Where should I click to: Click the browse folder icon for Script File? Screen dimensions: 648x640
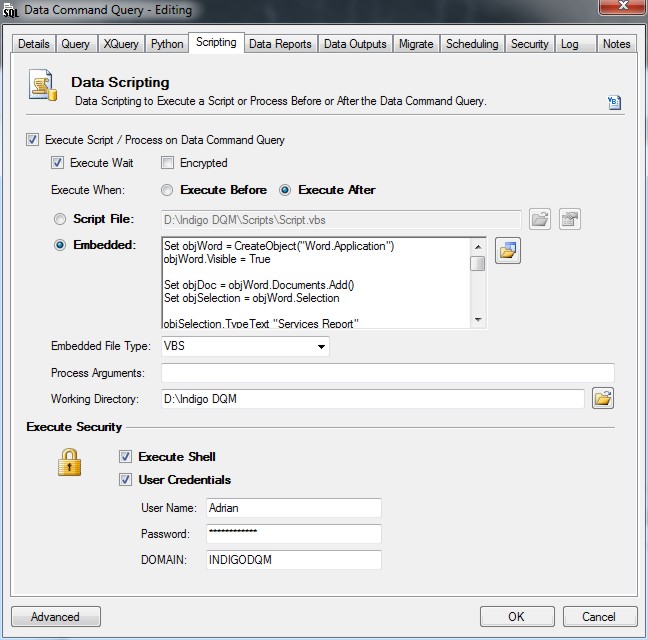point(540,219)
